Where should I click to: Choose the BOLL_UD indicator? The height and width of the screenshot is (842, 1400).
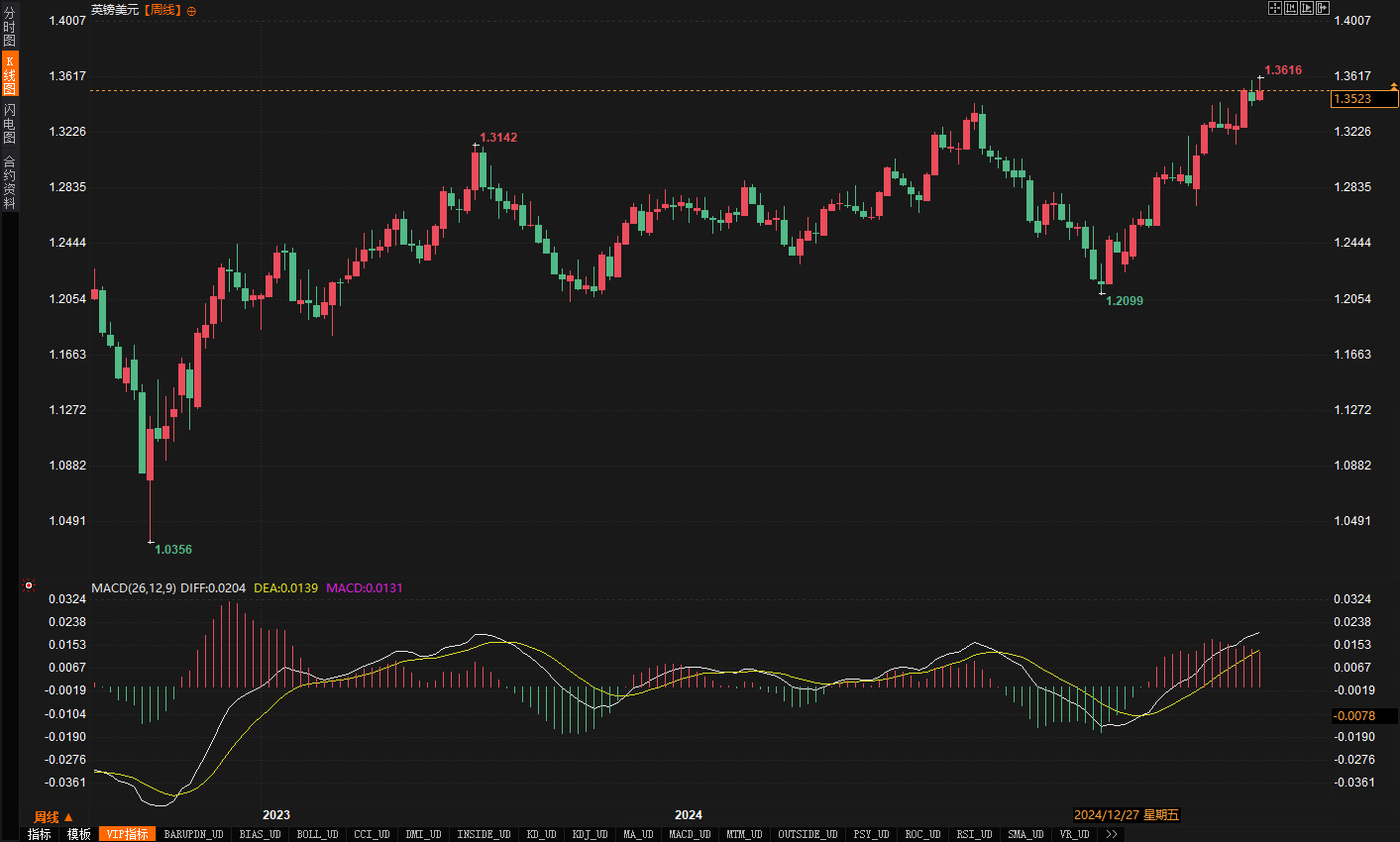click(x=317, y=834)
